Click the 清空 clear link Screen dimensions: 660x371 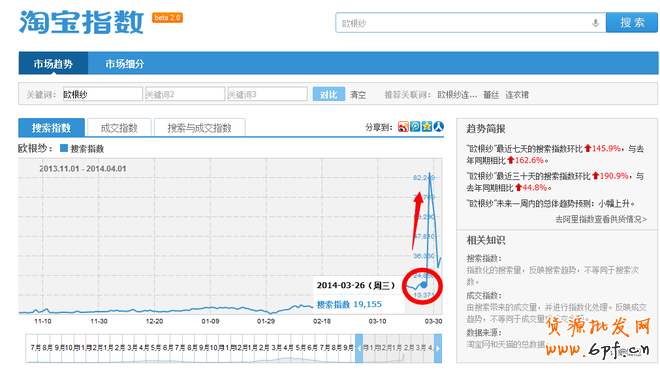click(358, 95)
